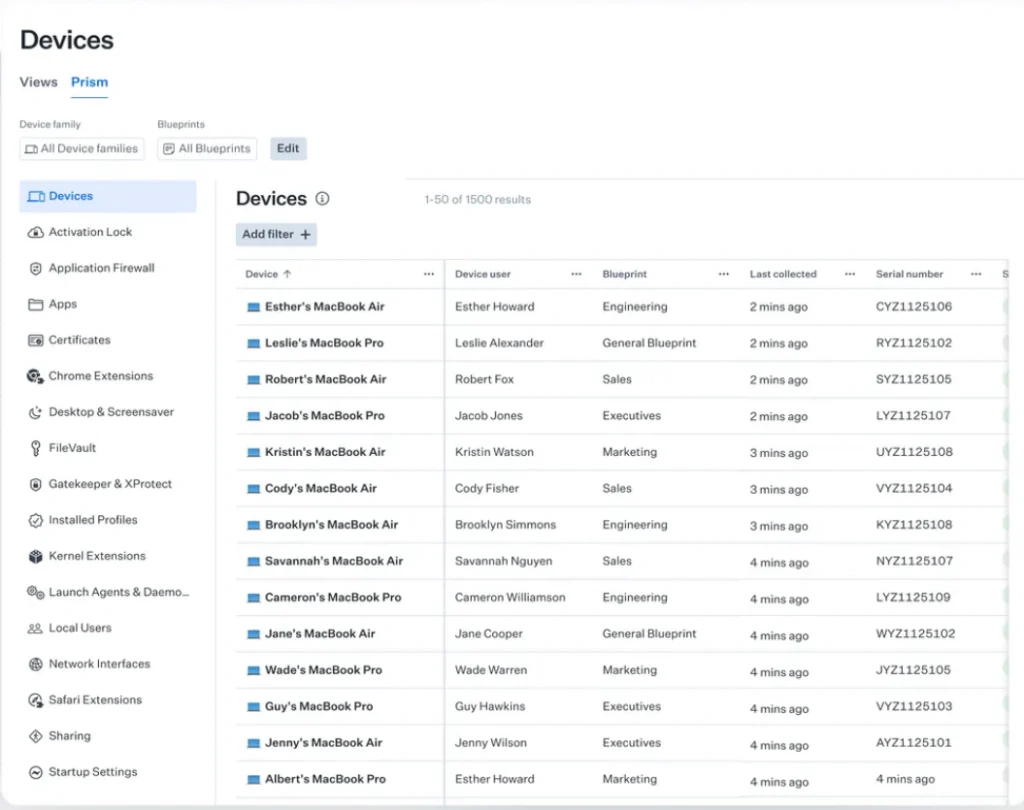Click laptop icon for Esther's MacBook Air
Screen dimensions: 1024x810
[x=253, y=307]
